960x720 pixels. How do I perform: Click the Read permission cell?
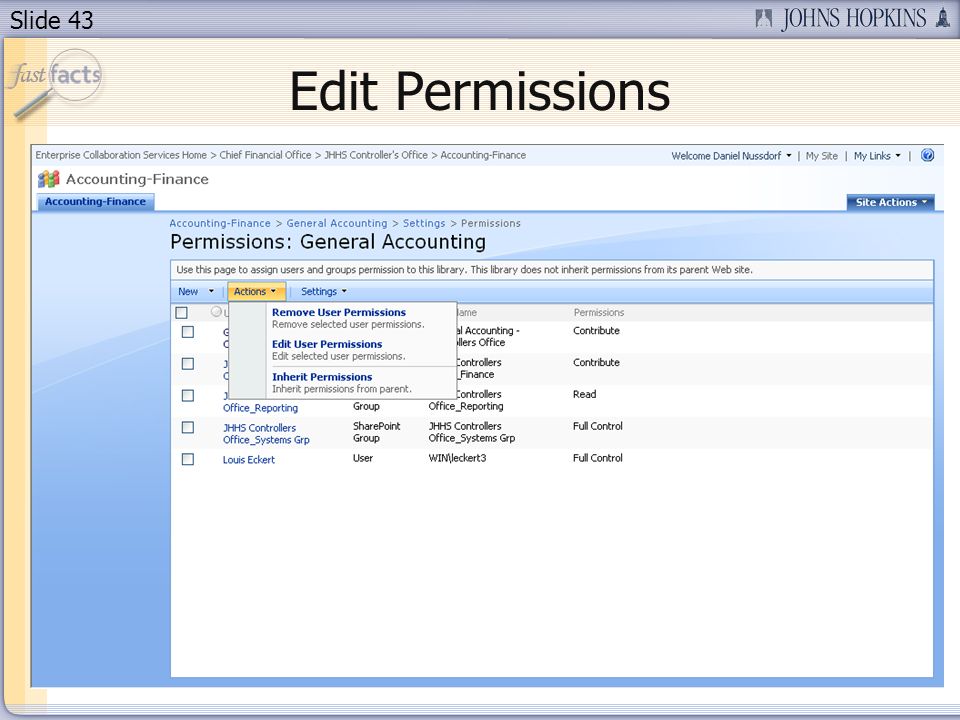pos(585,394)
